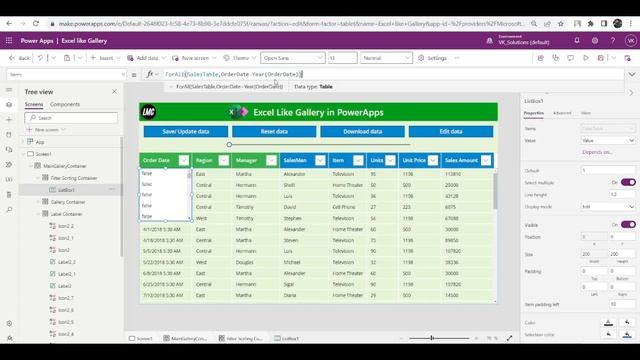Click the Save/ Update data button

coord(186,131)
